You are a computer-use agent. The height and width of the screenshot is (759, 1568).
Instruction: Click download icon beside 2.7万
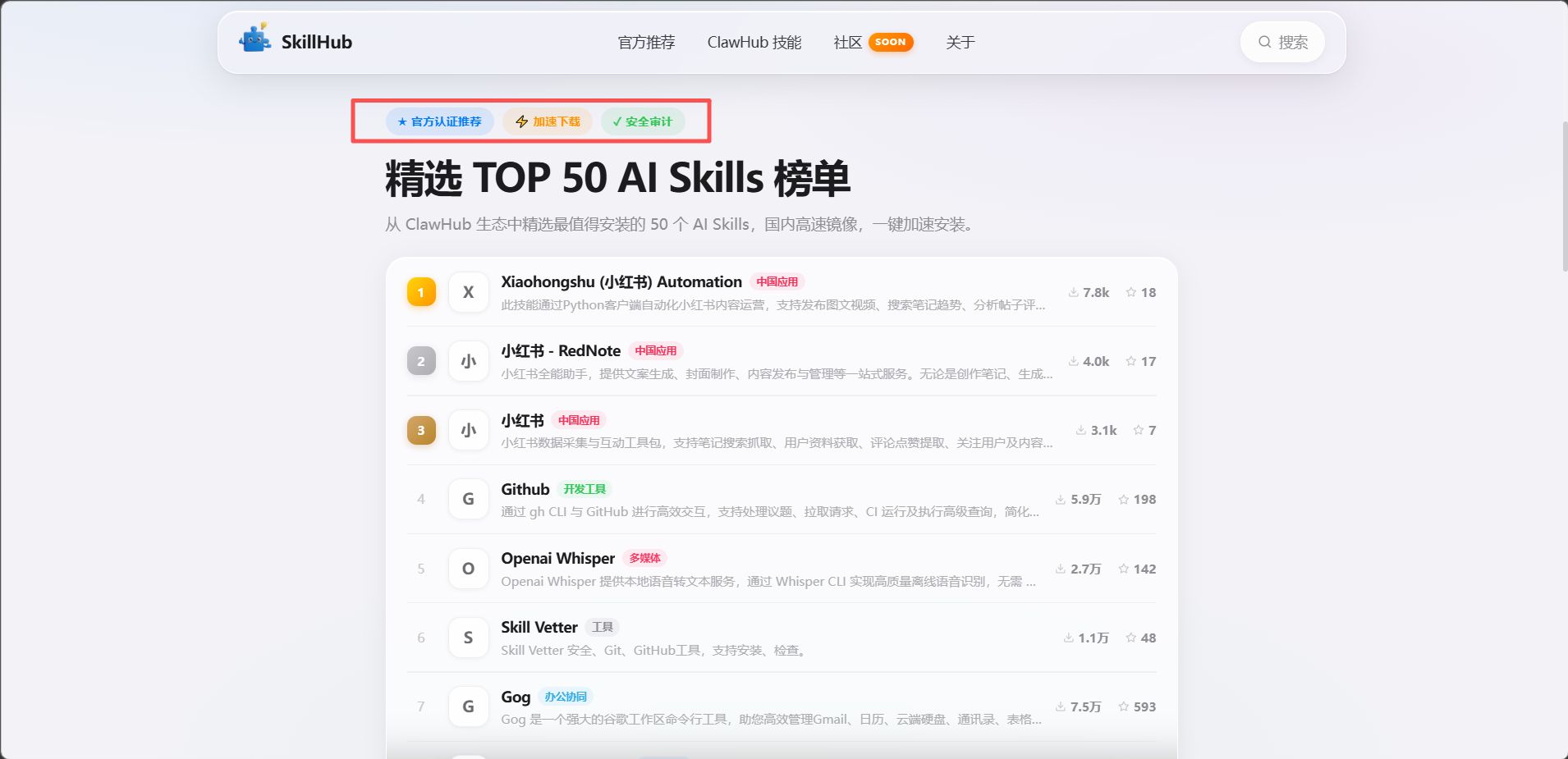(1061, 569)
